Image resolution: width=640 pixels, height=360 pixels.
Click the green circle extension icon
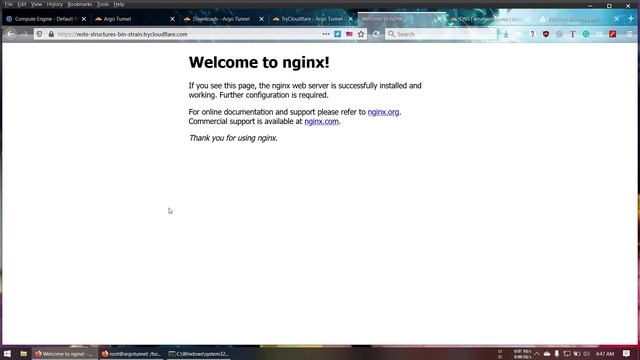(586, 34)
